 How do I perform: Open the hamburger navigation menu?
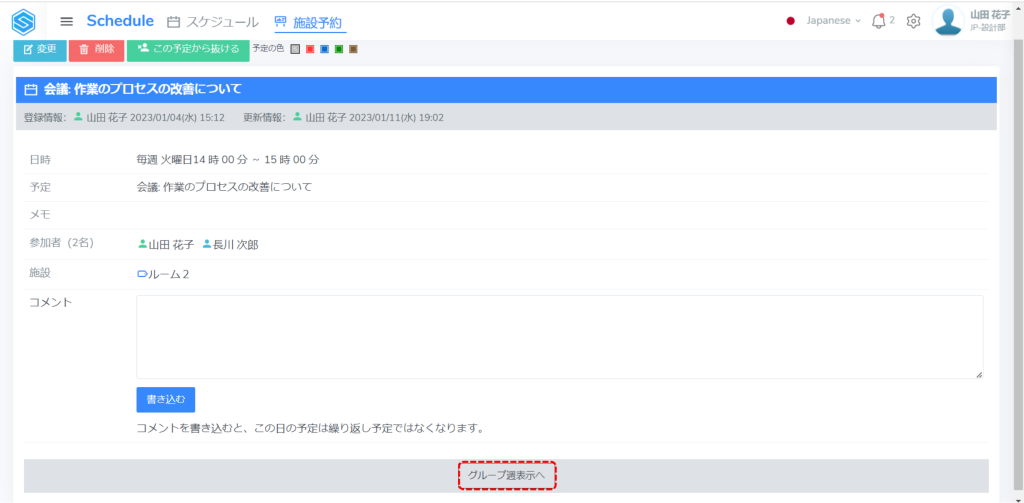[x=67, y=21]
